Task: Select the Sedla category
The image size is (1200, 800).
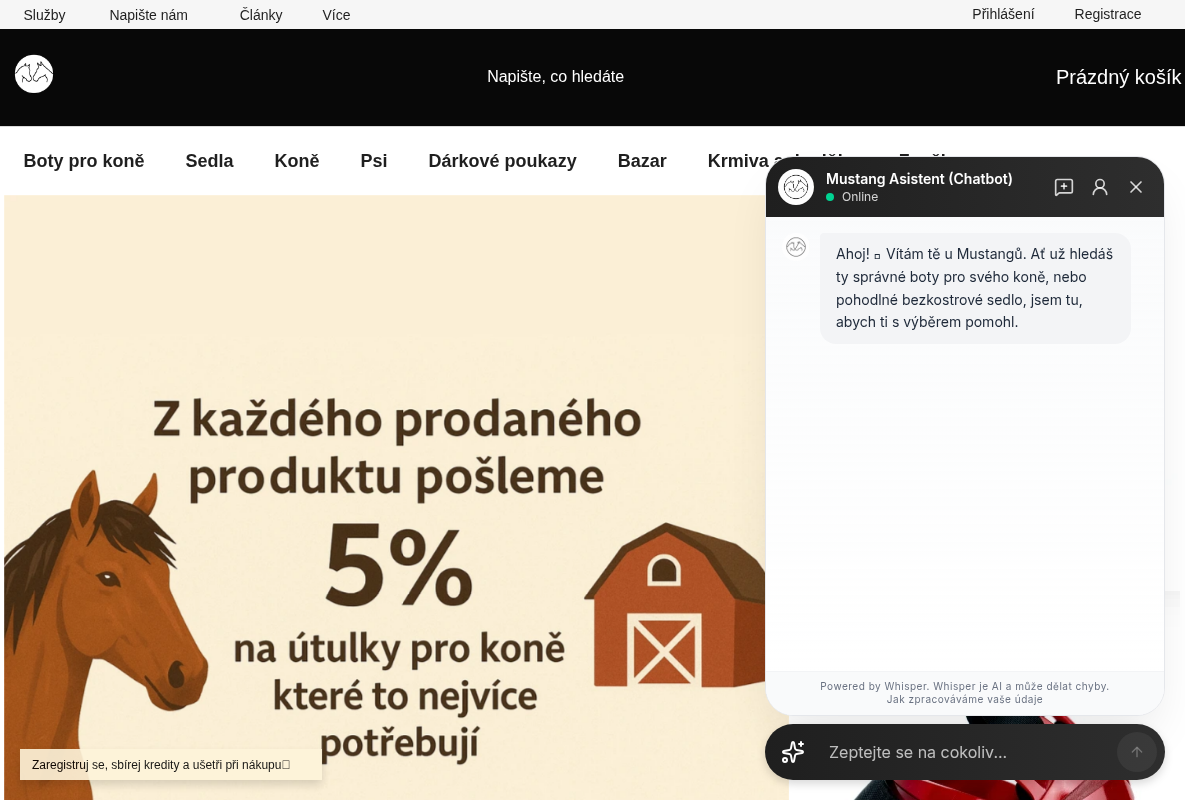Action: click(x=210, y=161)
